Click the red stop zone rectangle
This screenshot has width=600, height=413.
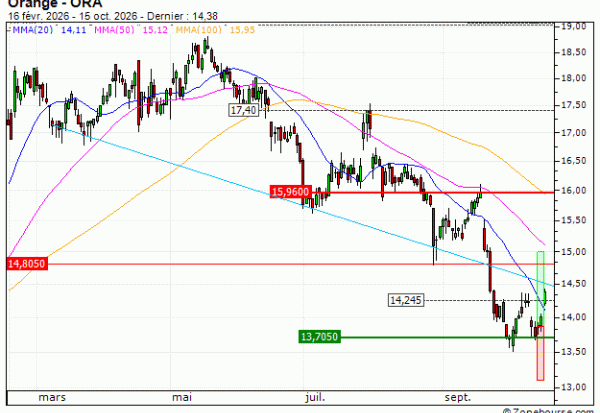point(541,353)
